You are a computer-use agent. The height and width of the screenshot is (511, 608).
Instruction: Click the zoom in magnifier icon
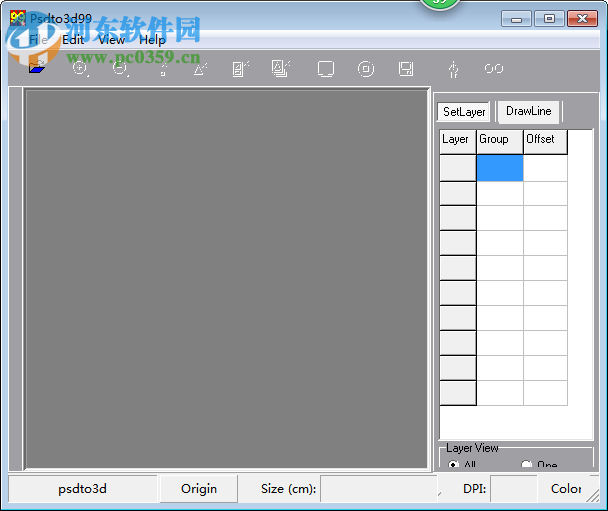(x=81, y=69)
